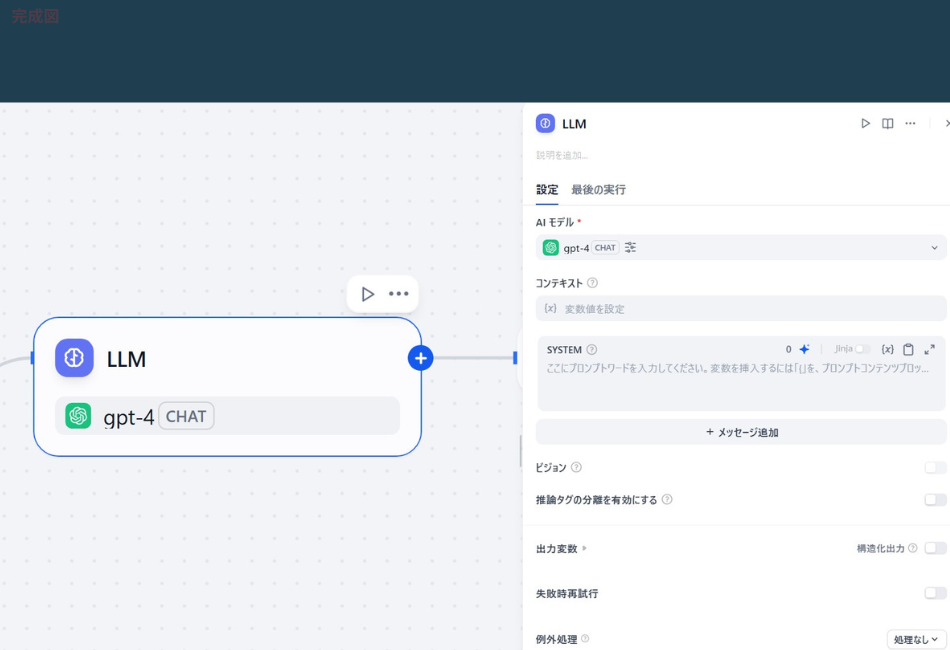
Task: Open the model parameter settings icon beside gpt-4
Action: point(630,247)
